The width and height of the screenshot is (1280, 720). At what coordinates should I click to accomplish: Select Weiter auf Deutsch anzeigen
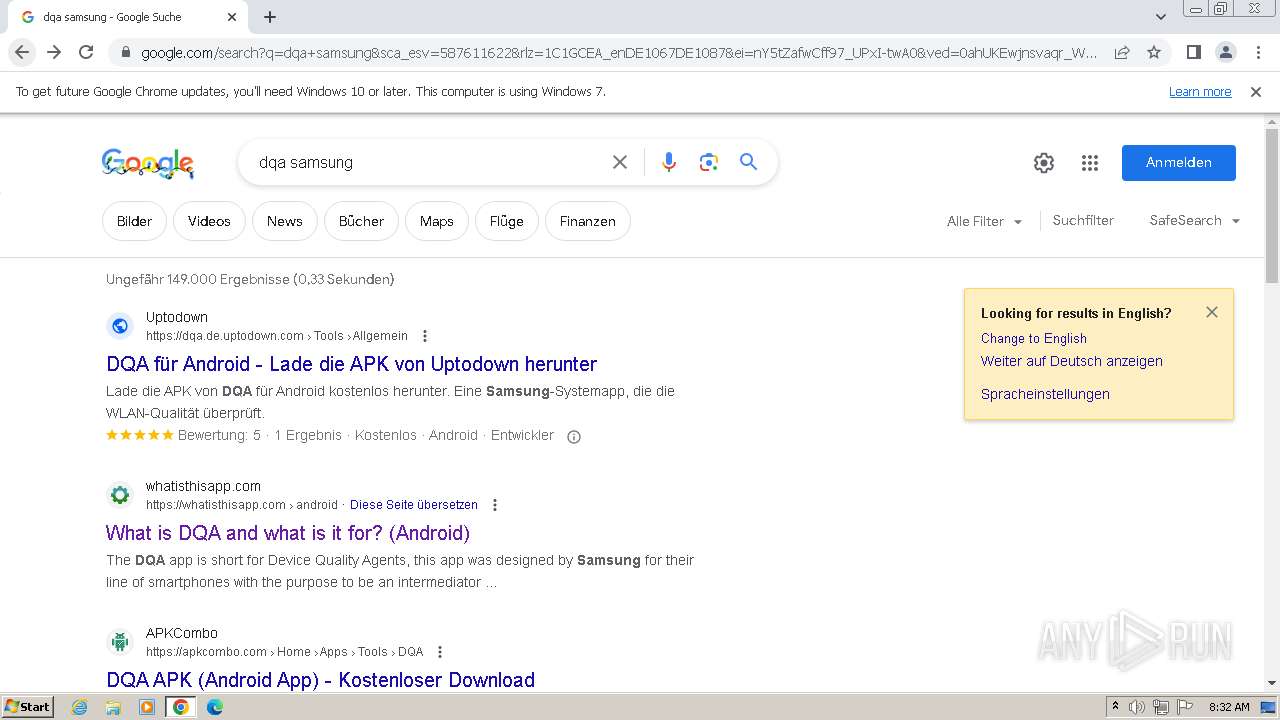tap(1071, 361)
